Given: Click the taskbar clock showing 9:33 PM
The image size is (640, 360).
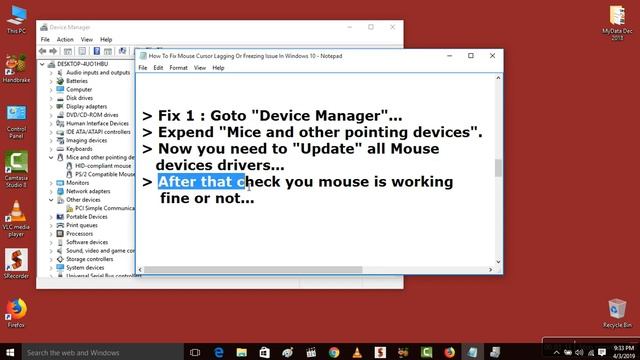Looking at the screenshot, I should [x=624, y=352].
